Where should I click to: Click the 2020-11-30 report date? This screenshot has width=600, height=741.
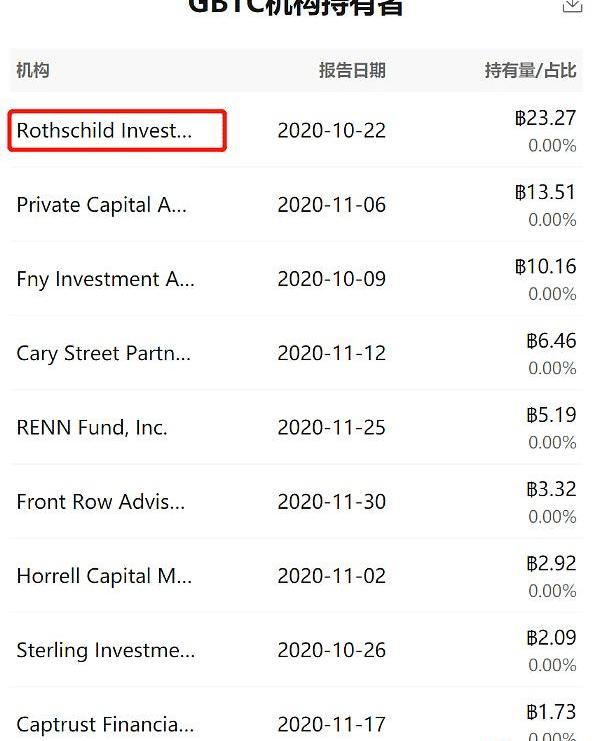pyautogui.click(x=331, y=502)
